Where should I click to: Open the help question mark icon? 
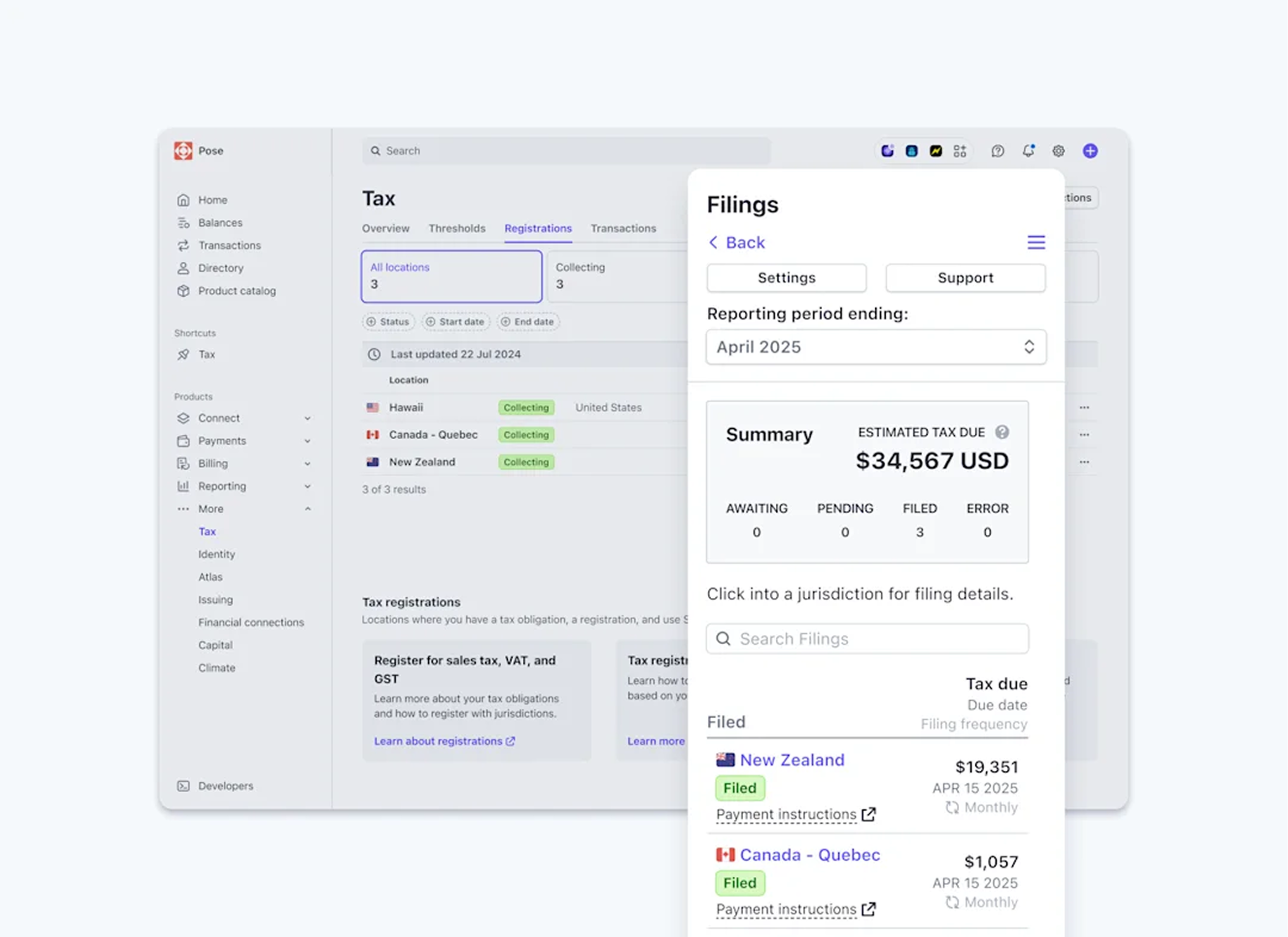[998, 150]
